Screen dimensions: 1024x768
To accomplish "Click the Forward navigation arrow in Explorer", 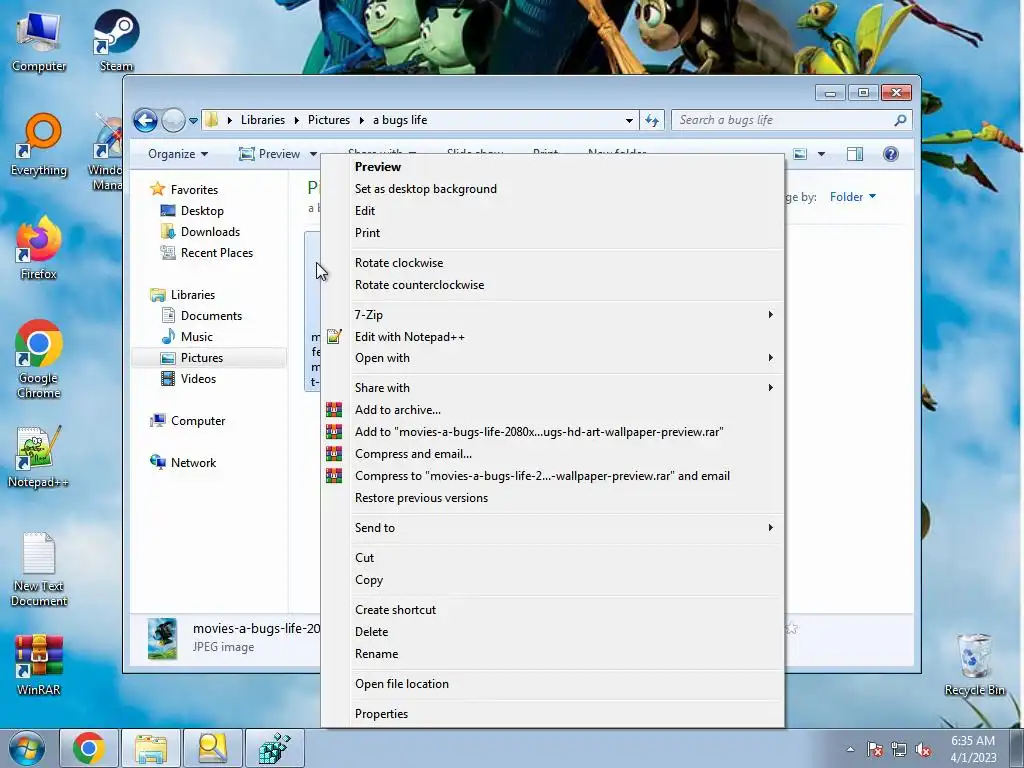I will (173, 120).
